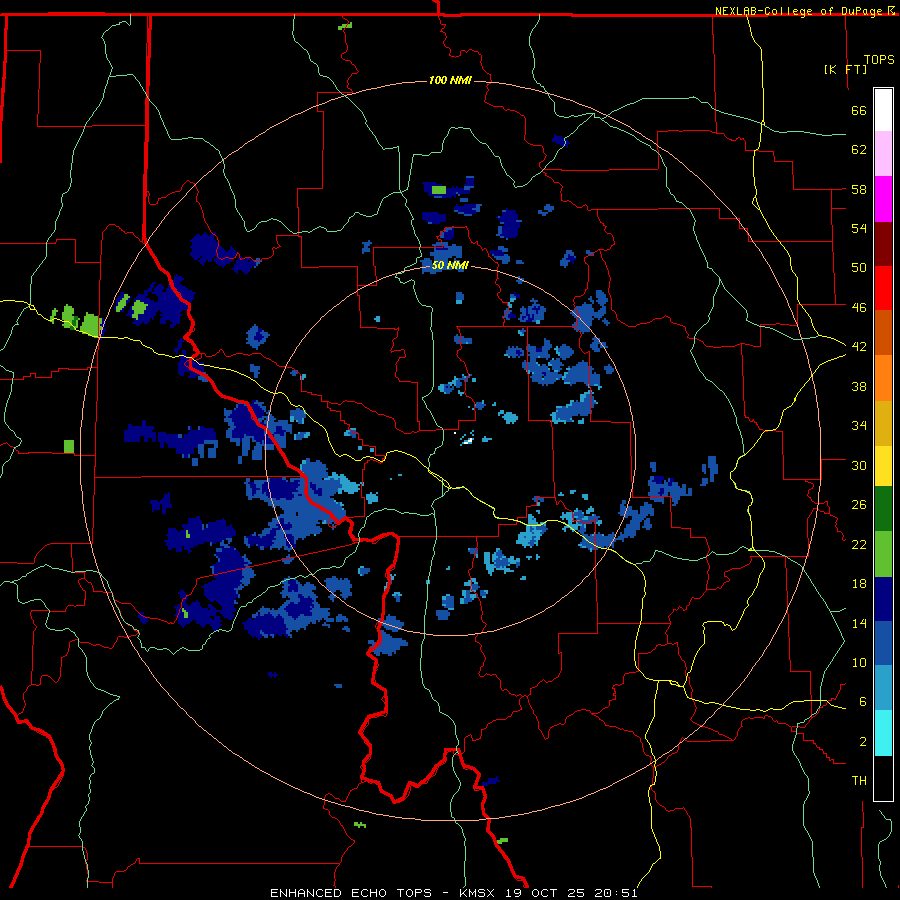
Task: Click the 66 value on the legend scale
Action: [x=859, y=111]
